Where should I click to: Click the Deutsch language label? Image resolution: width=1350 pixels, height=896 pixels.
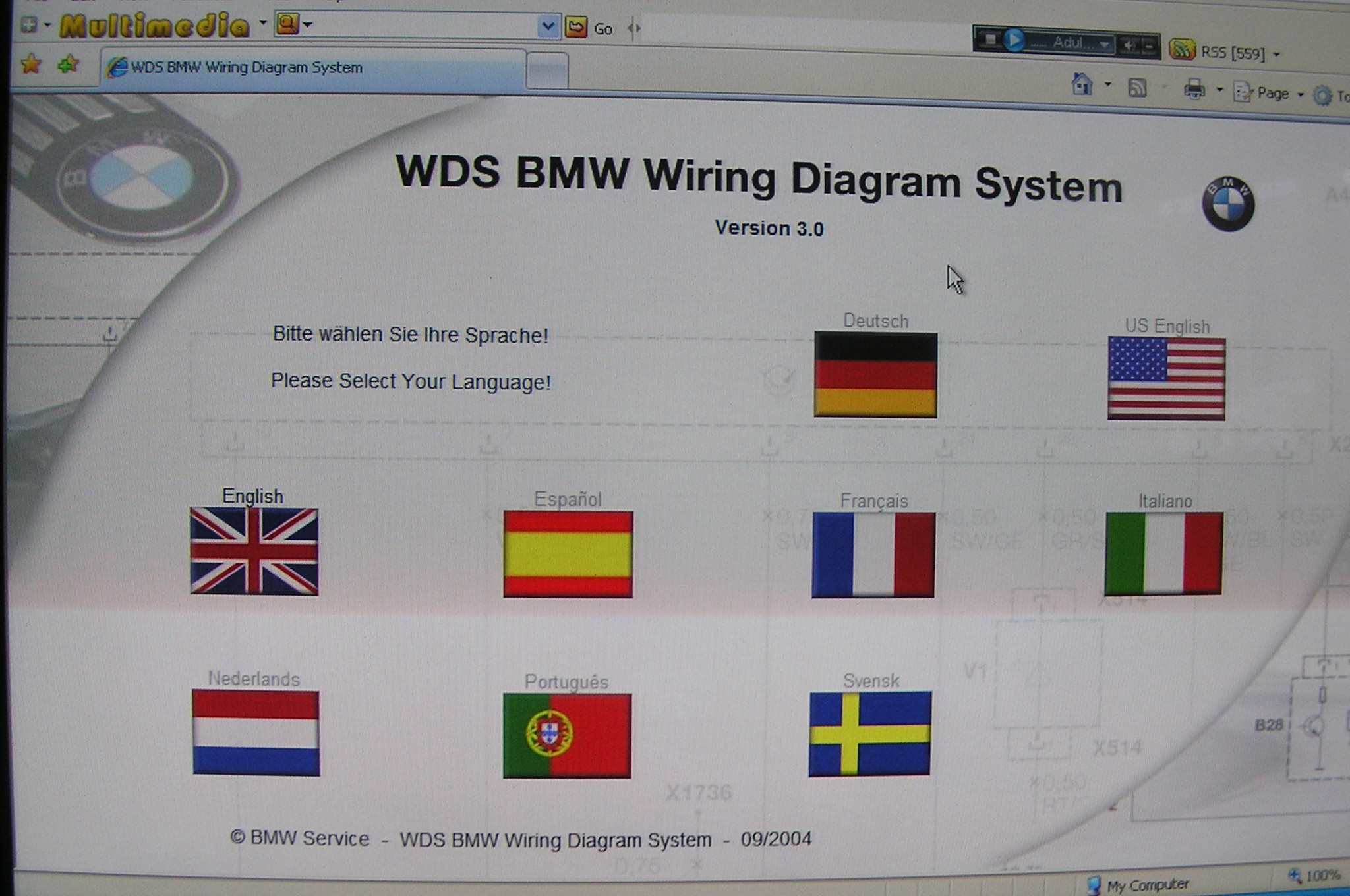point(875,321)
